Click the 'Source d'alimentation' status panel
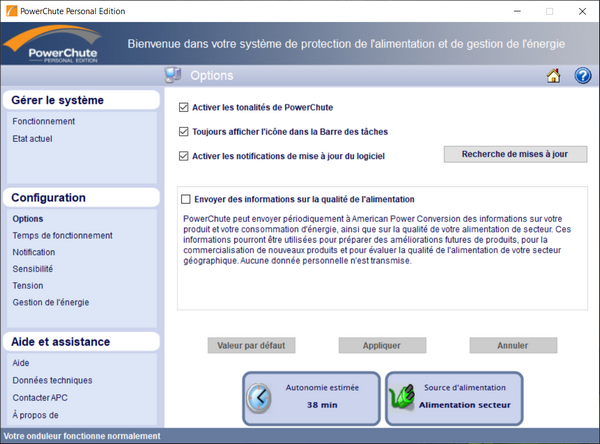 point(454,398)
